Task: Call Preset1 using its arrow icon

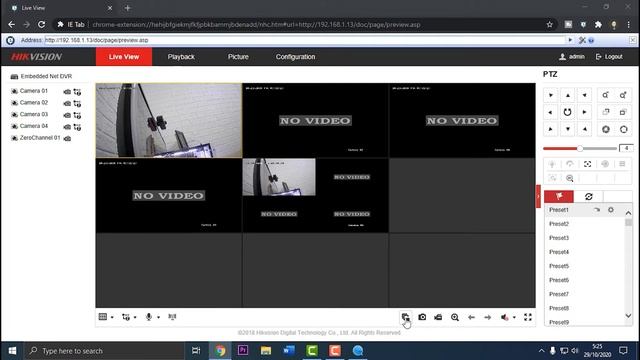Action: click(x=597, y=210)
